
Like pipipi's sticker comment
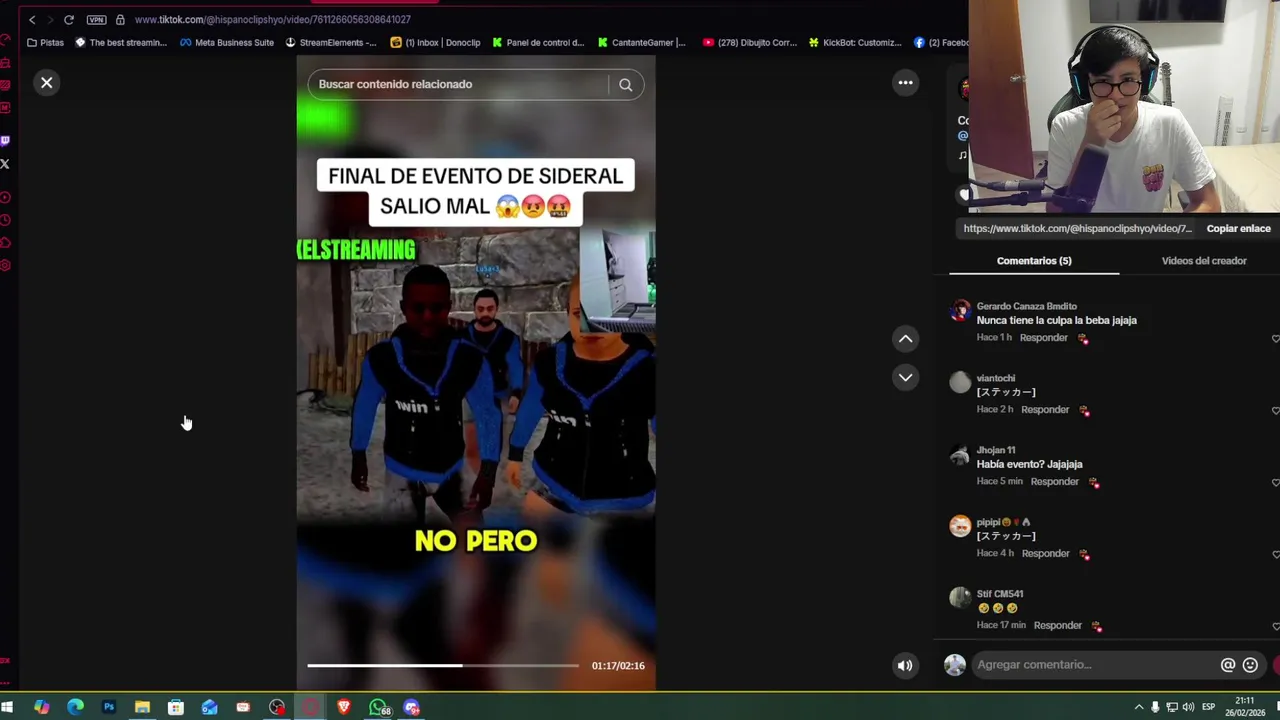(1275, 554)
